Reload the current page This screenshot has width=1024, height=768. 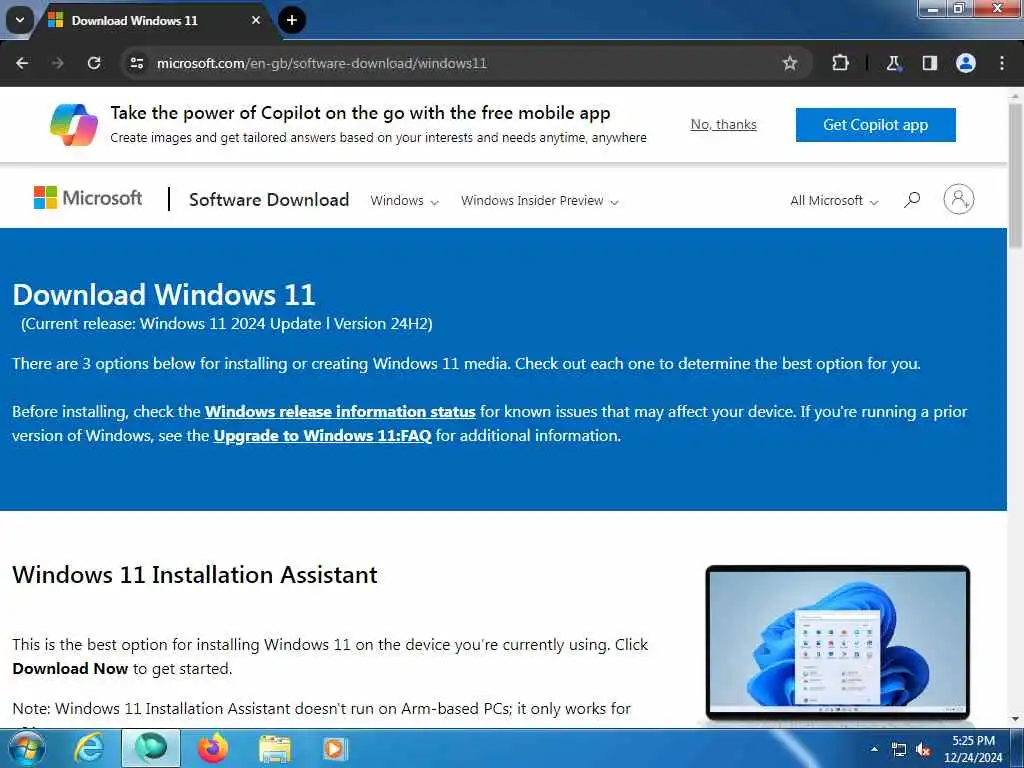click(x=94, y=63)
